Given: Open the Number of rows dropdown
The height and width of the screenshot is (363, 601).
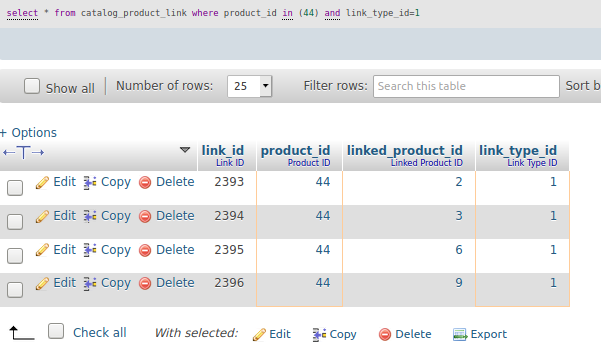Looking at the screenshot, I should click(x=250, y=86).
